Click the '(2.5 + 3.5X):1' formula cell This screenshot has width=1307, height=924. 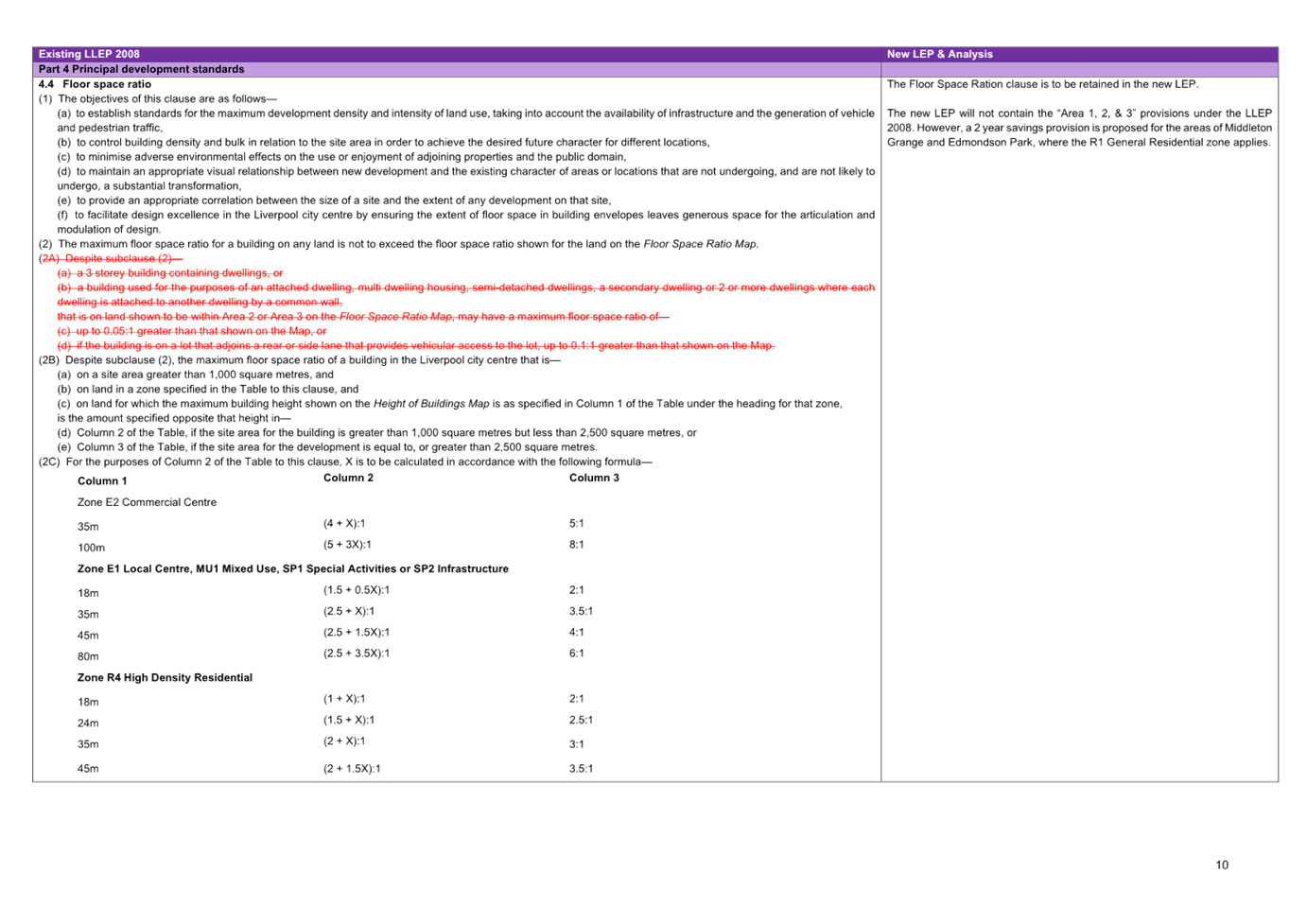[357, 654]
